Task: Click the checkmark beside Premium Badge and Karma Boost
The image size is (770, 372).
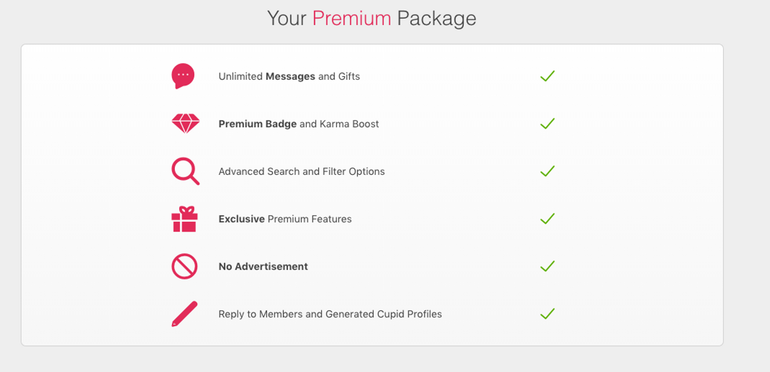Action: [547, 124]
